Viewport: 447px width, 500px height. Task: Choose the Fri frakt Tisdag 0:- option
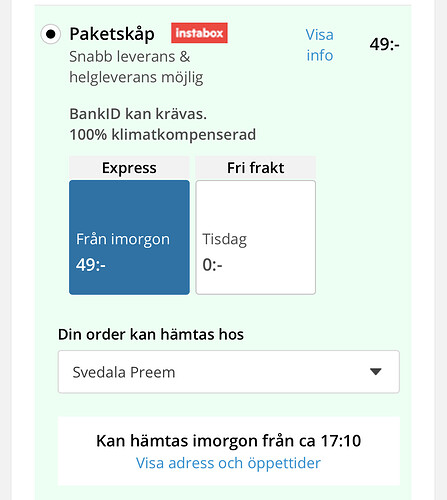256,237
